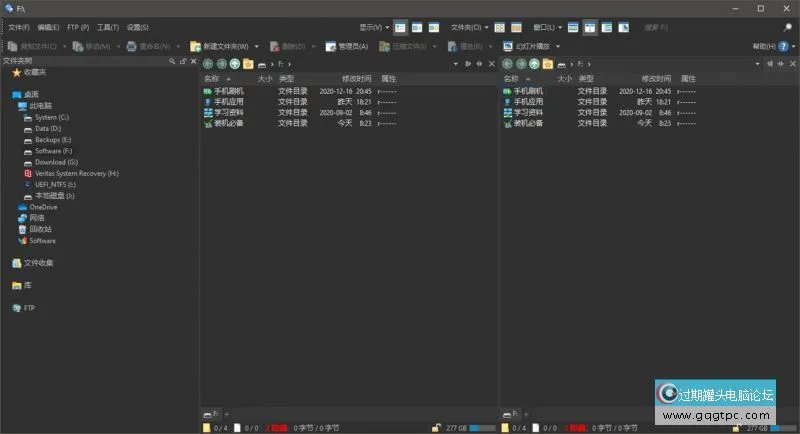Select Software (F:) drive in tree
Image resolution: width=800 pixels, height=434 pixels.
click(54, 151)
